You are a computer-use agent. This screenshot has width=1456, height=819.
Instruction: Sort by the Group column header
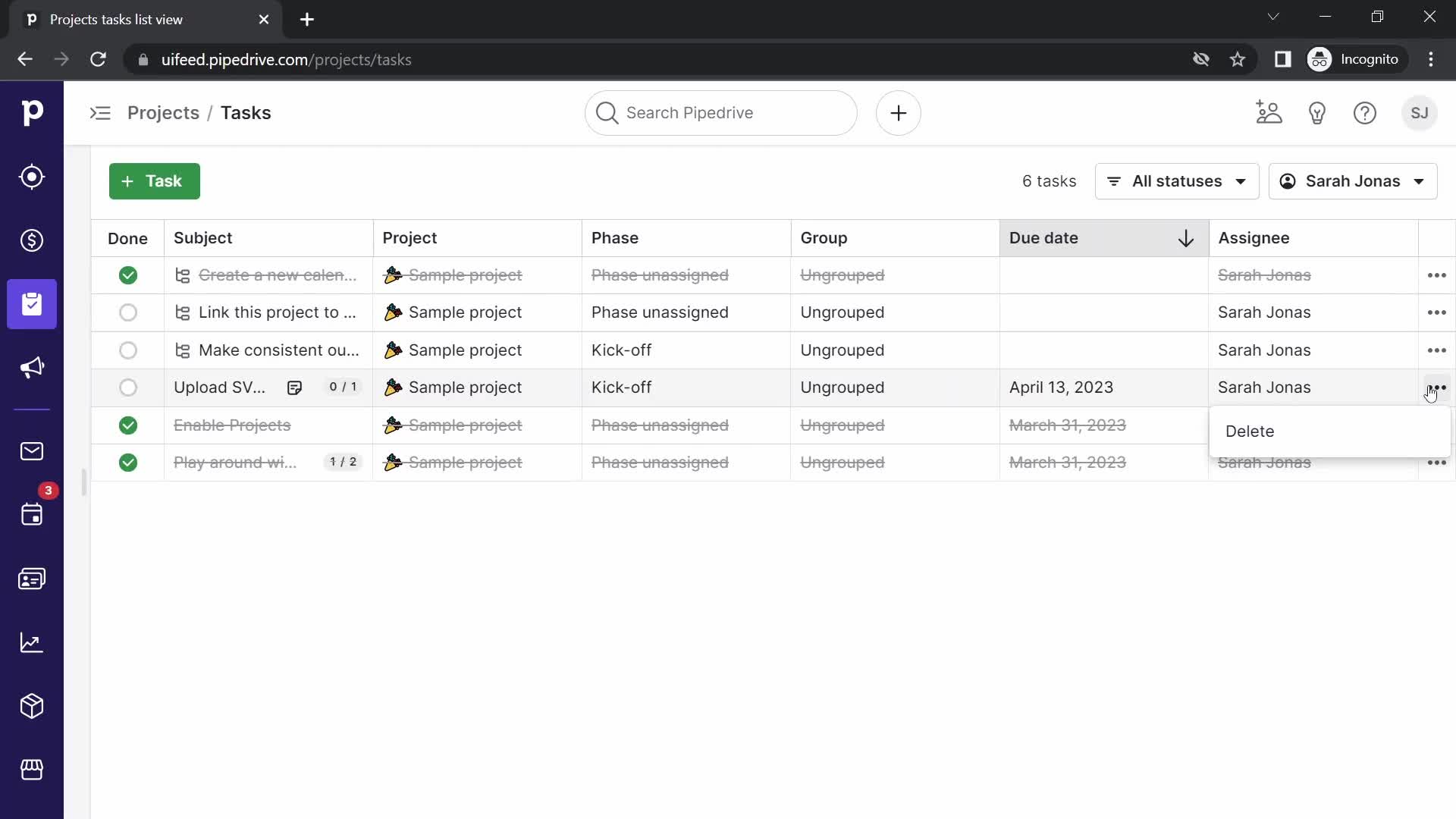895,238
